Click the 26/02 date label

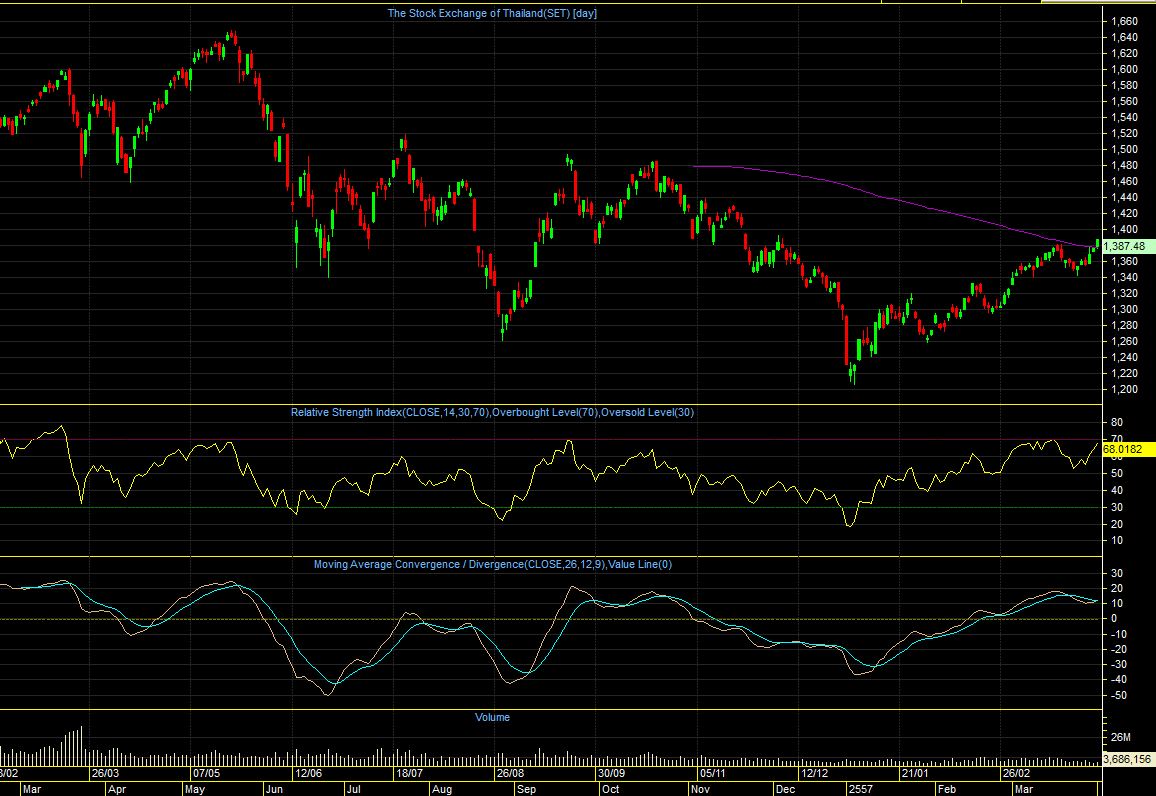tap(1016, 773)
